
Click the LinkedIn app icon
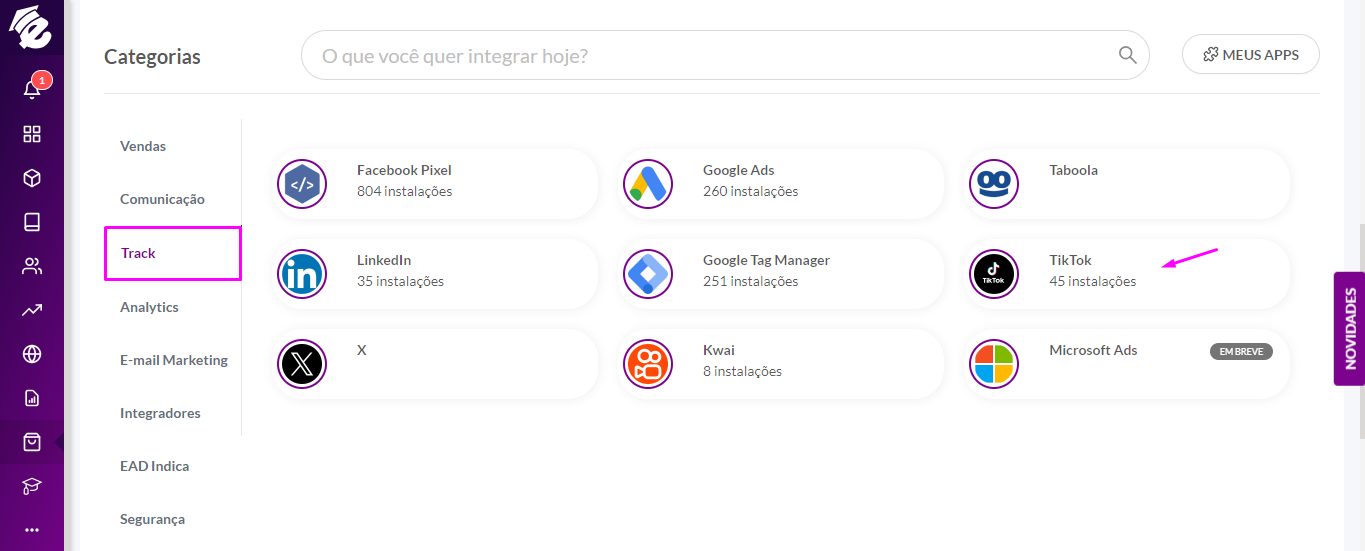coord(302,274)
